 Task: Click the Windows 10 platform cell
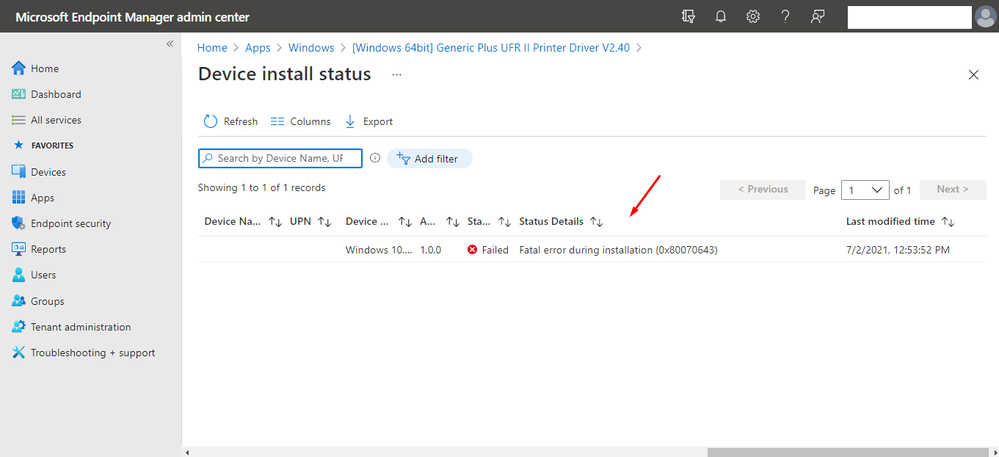coord(378,250)
